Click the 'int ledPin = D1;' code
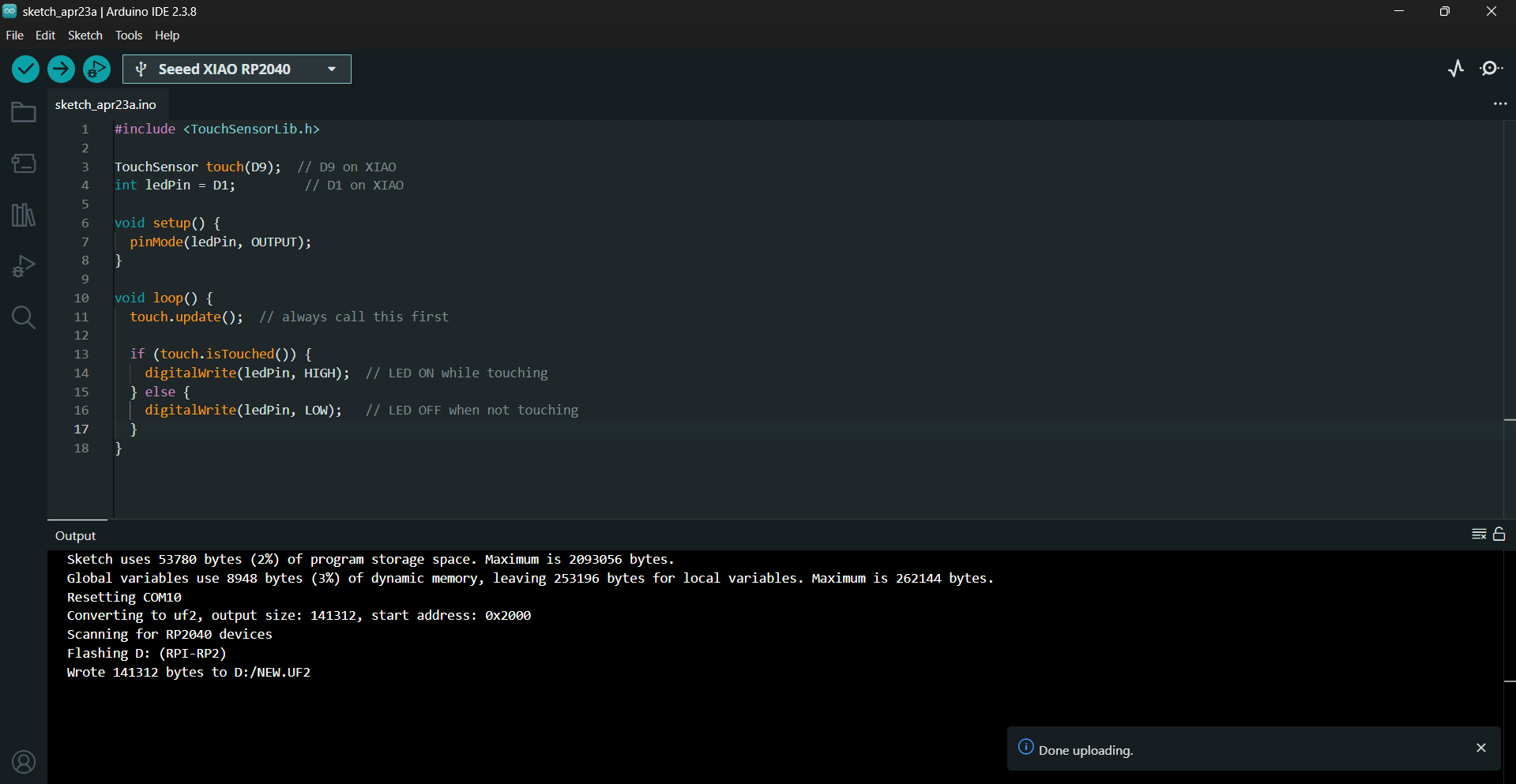This screenshot has width=1516, height=784. [175, 186]
